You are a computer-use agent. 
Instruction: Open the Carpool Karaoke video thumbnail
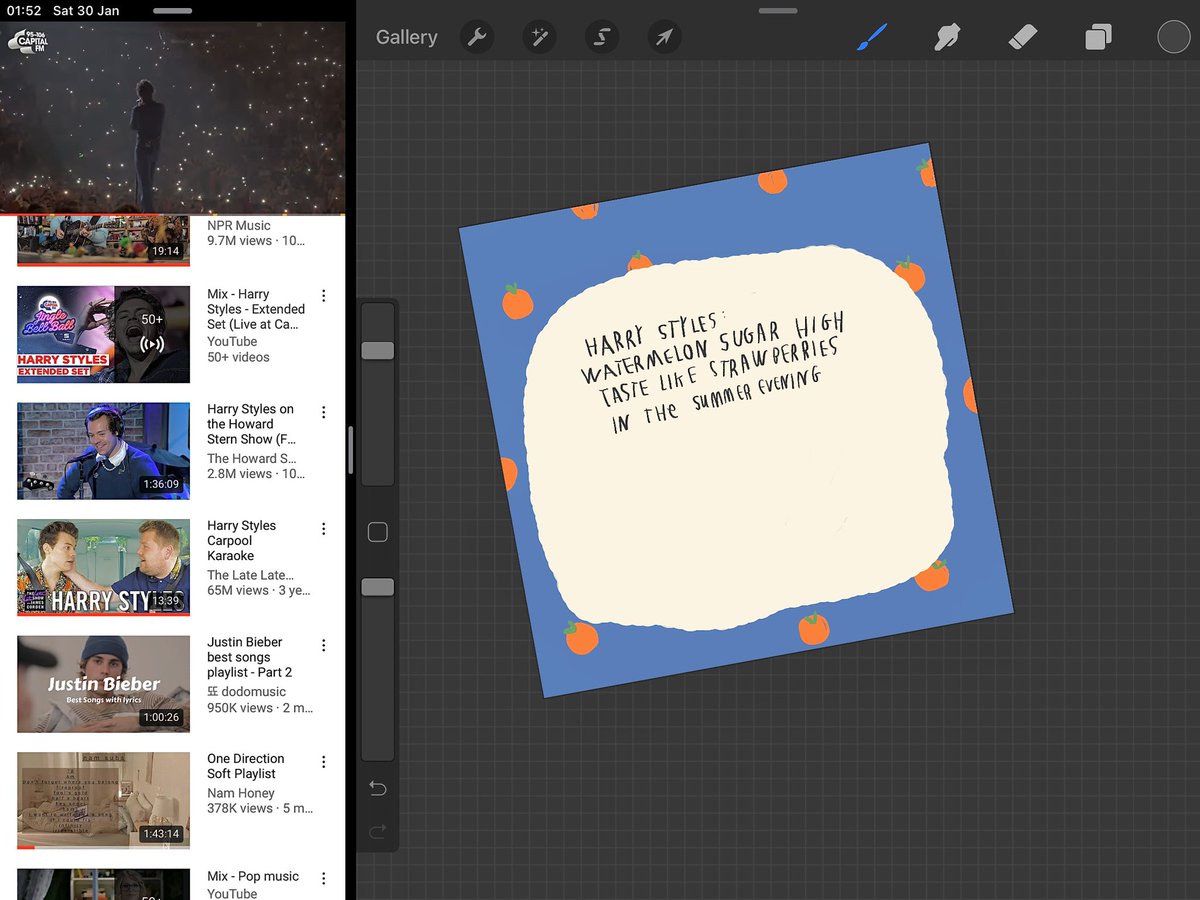(x=104, y=567)
